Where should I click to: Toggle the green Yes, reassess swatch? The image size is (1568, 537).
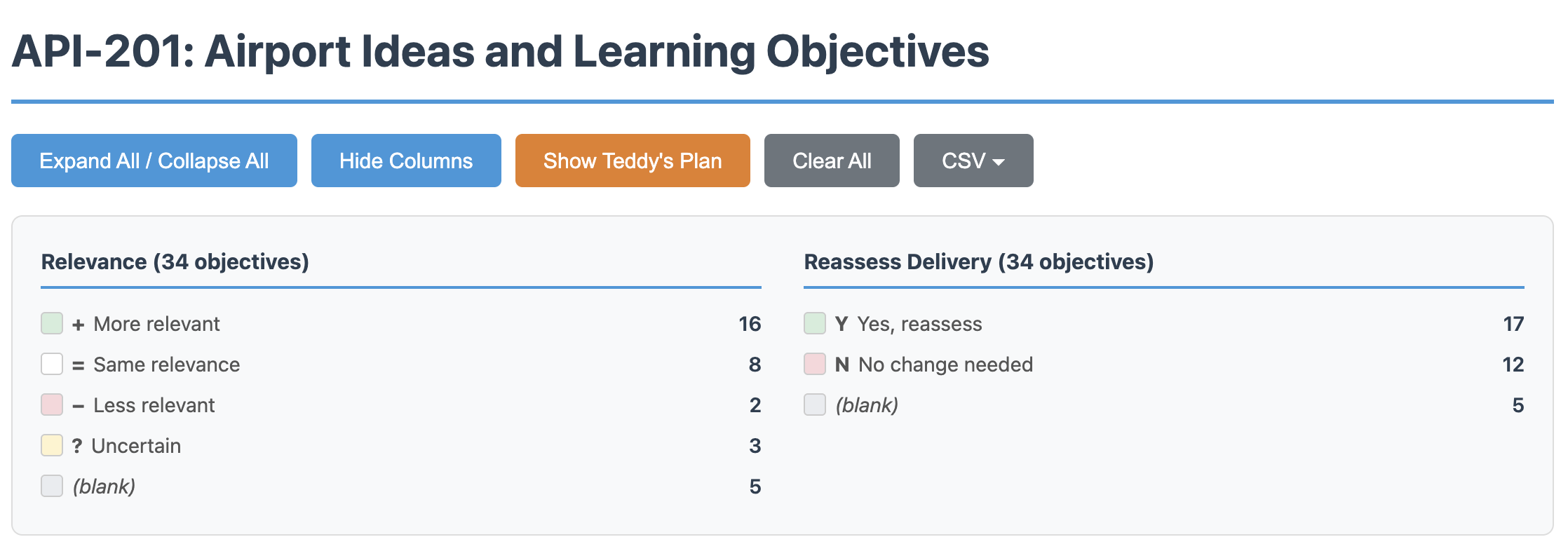(815, 324)
